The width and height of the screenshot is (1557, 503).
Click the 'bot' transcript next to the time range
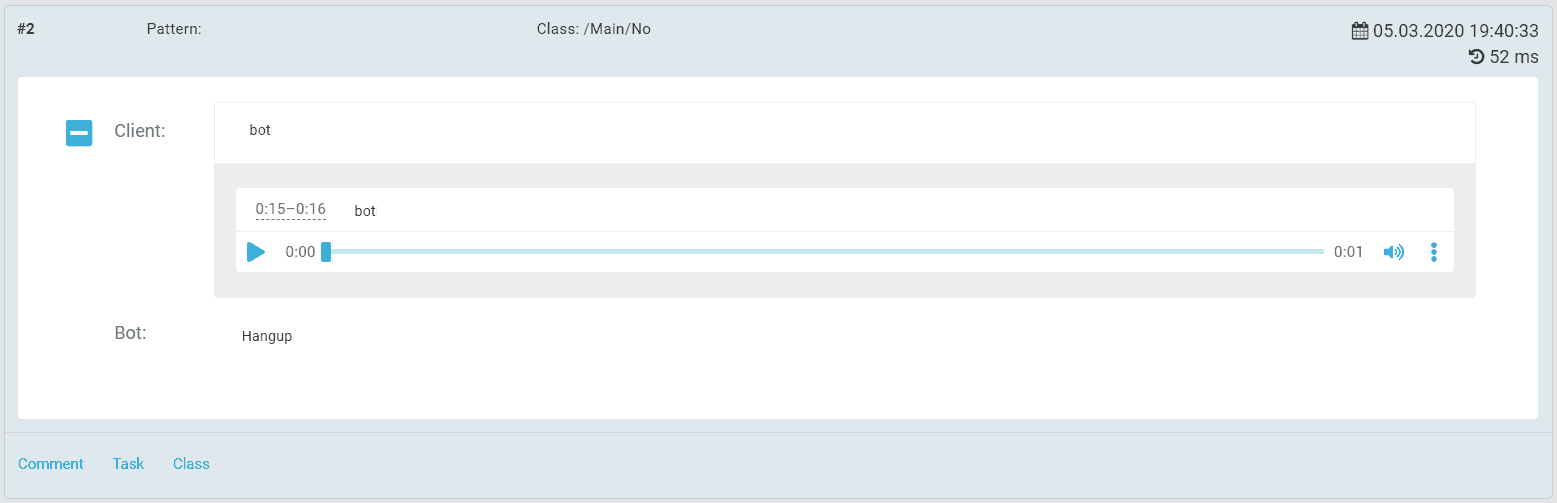click(x=365, y=211)
